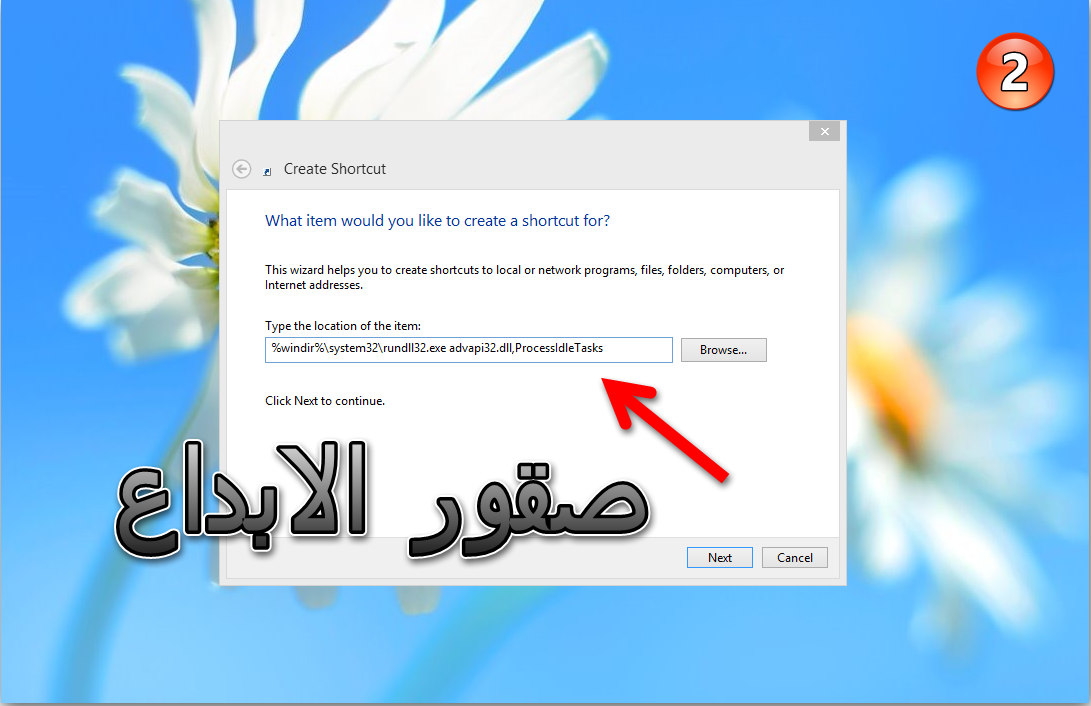Continue with the Next button
Image resolution: width=1091 pixels, height=706 pixels.
tap(719, 557)
